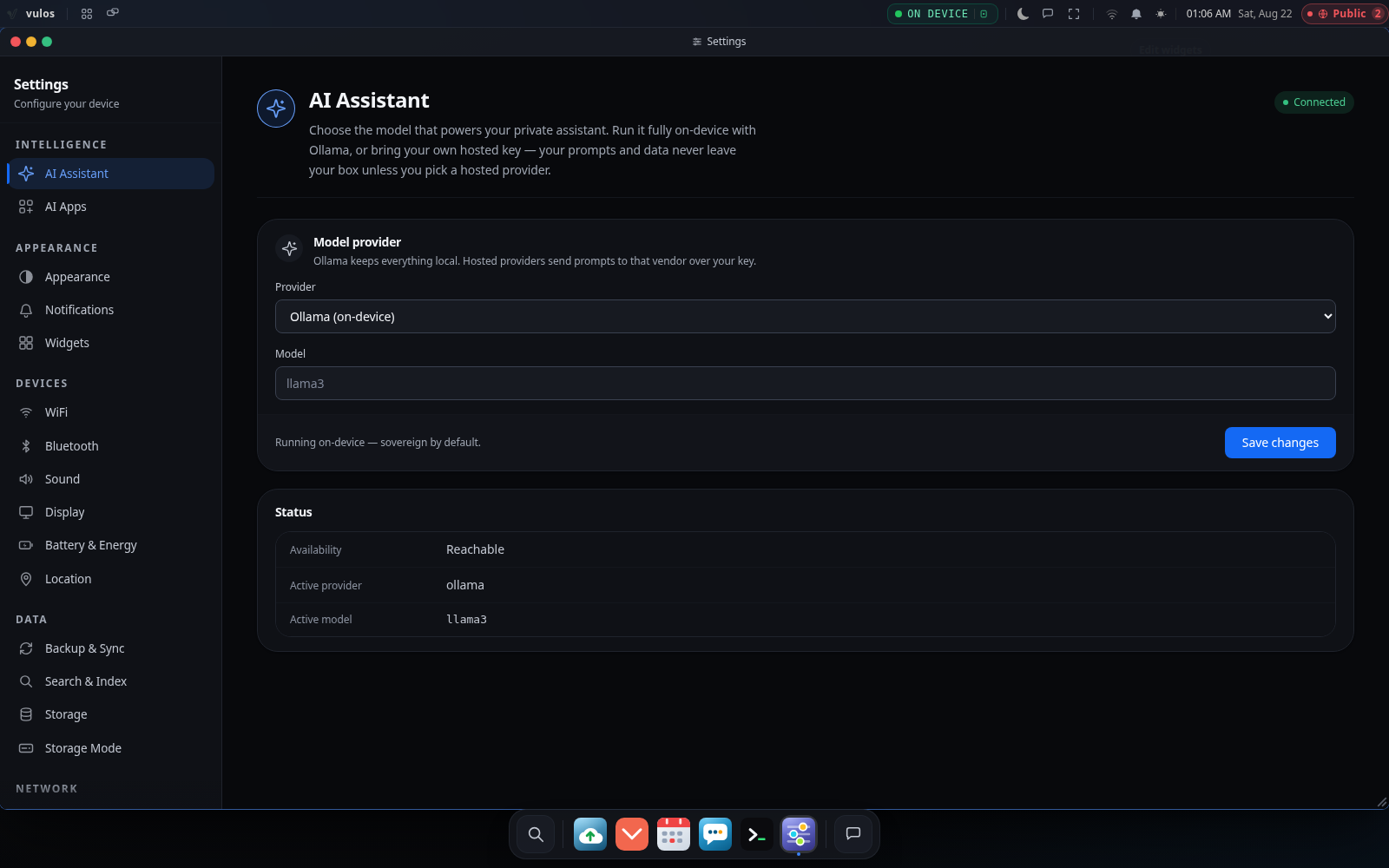Open the chat bubble button in dock
This screenshot has width=1389, height=868.
853,834
